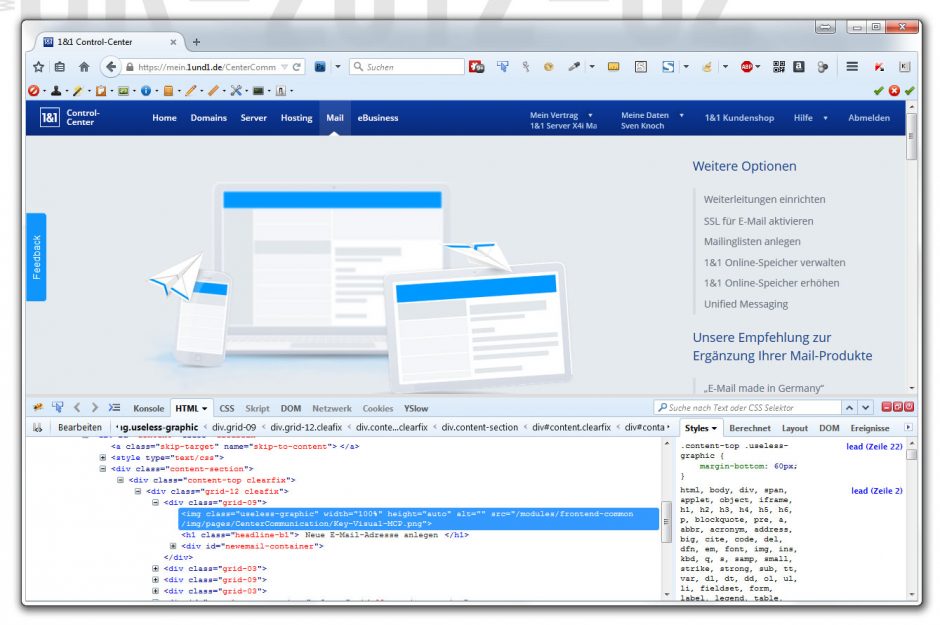The image size is (940, 625).
Task: Switch to the Konsole tab in Firebug
Action: tap(148, 408)
